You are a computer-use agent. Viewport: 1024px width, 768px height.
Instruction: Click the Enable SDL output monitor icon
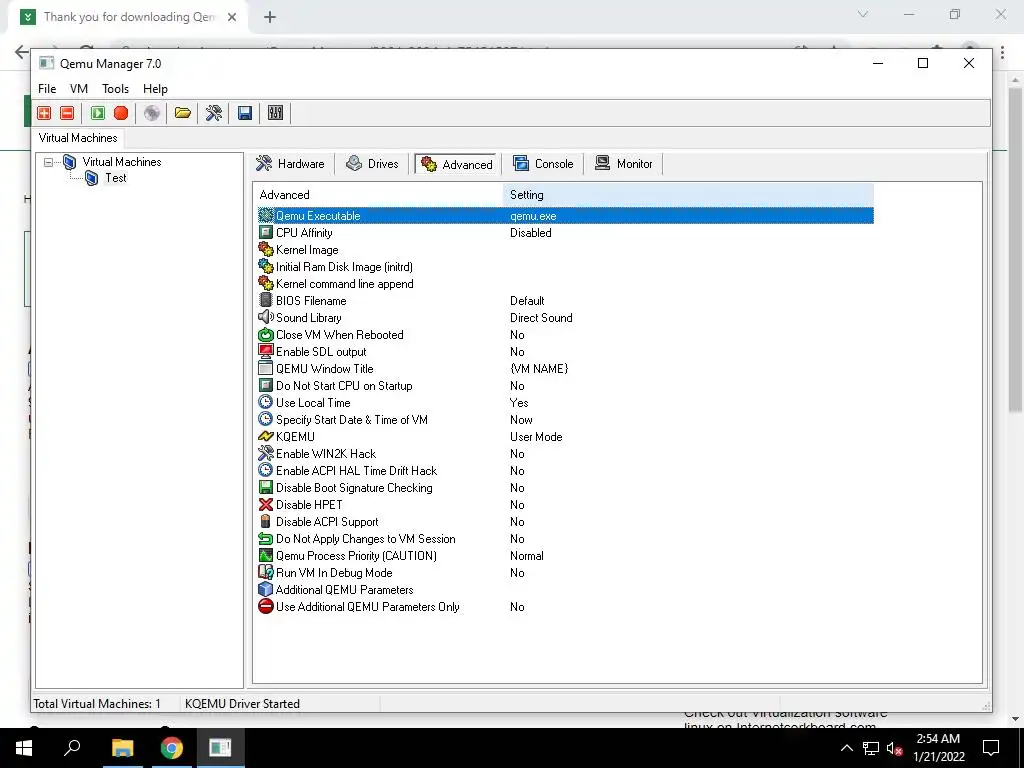(x=266, y=351)
